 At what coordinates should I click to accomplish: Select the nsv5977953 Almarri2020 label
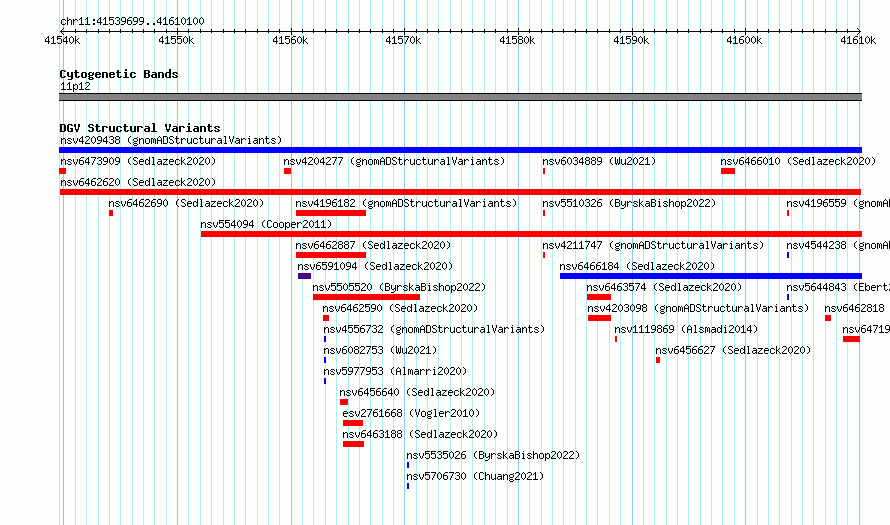395,371
